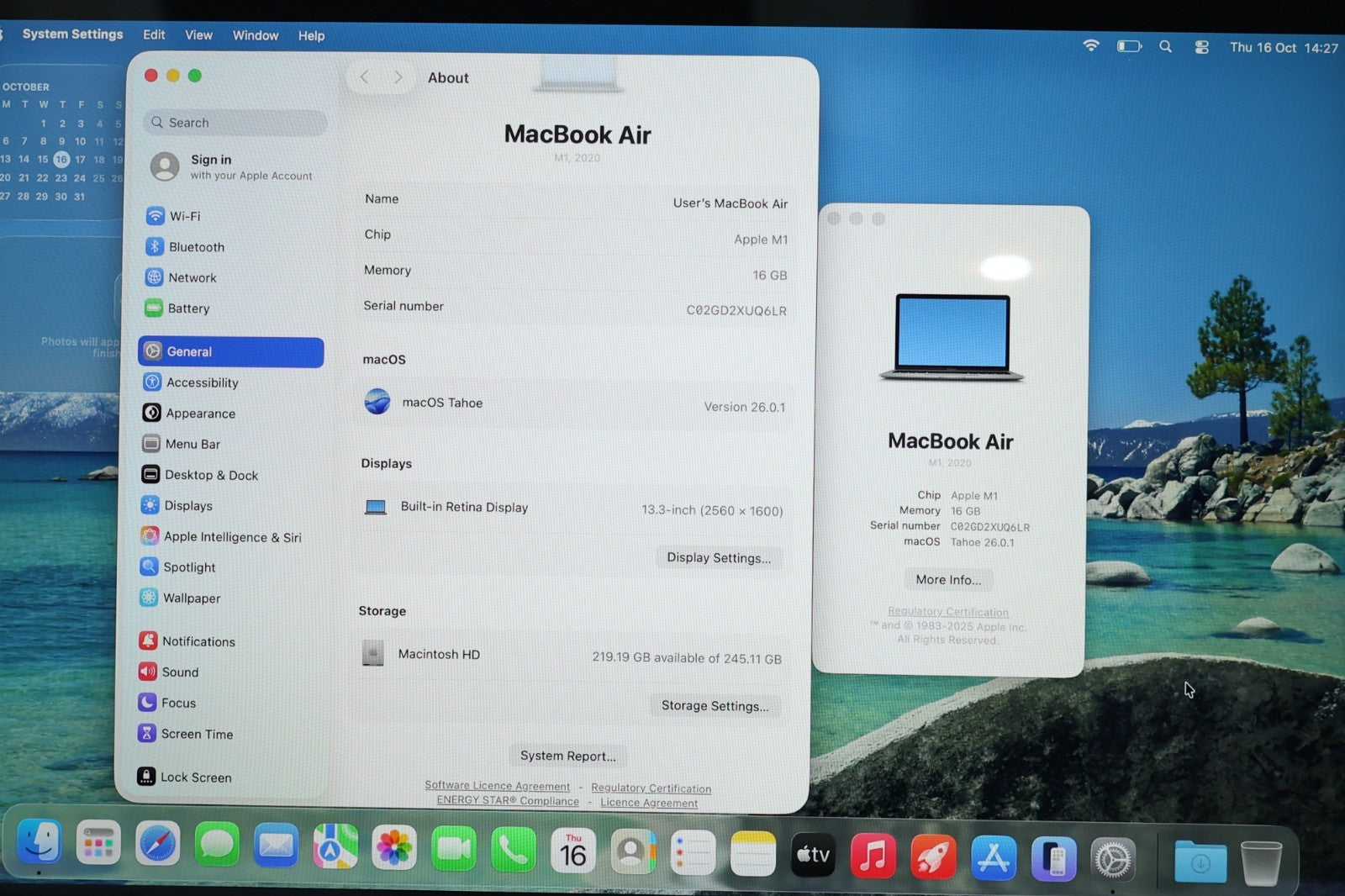This screenshot has width=1345, height=896.
Task: Open the Window menu
Action: pos(255,35)
